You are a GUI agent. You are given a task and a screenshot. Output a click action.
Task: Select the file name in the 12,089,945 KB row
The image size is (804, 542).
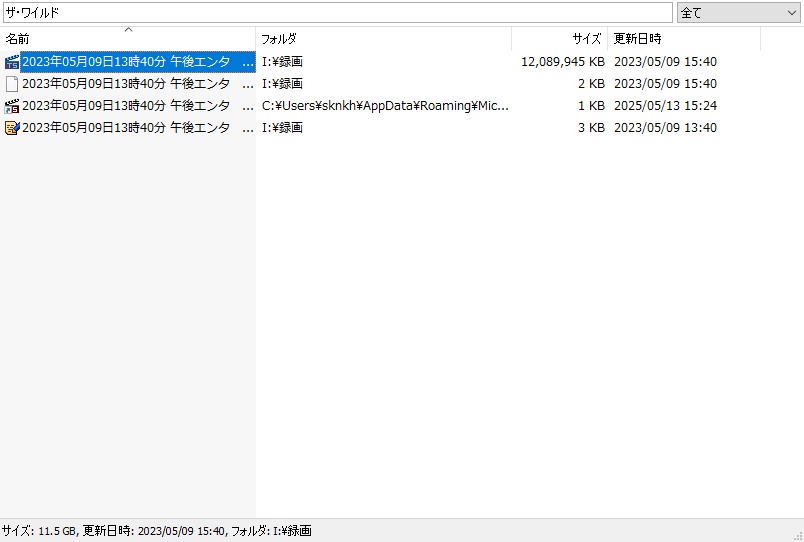click(x=138, y=62)
